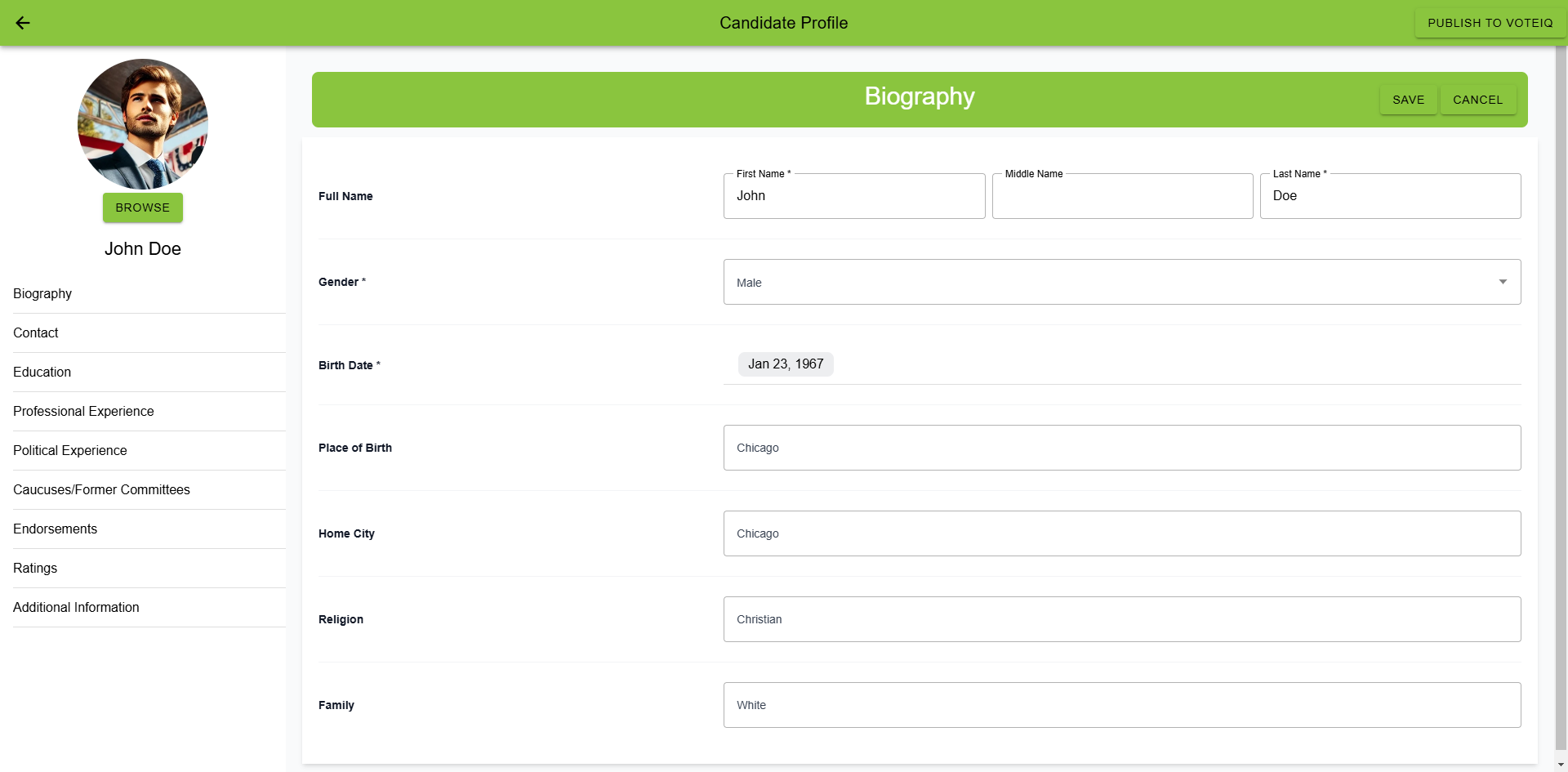
Task: Click John Doe's profile photo
Action: pos(143,124)
